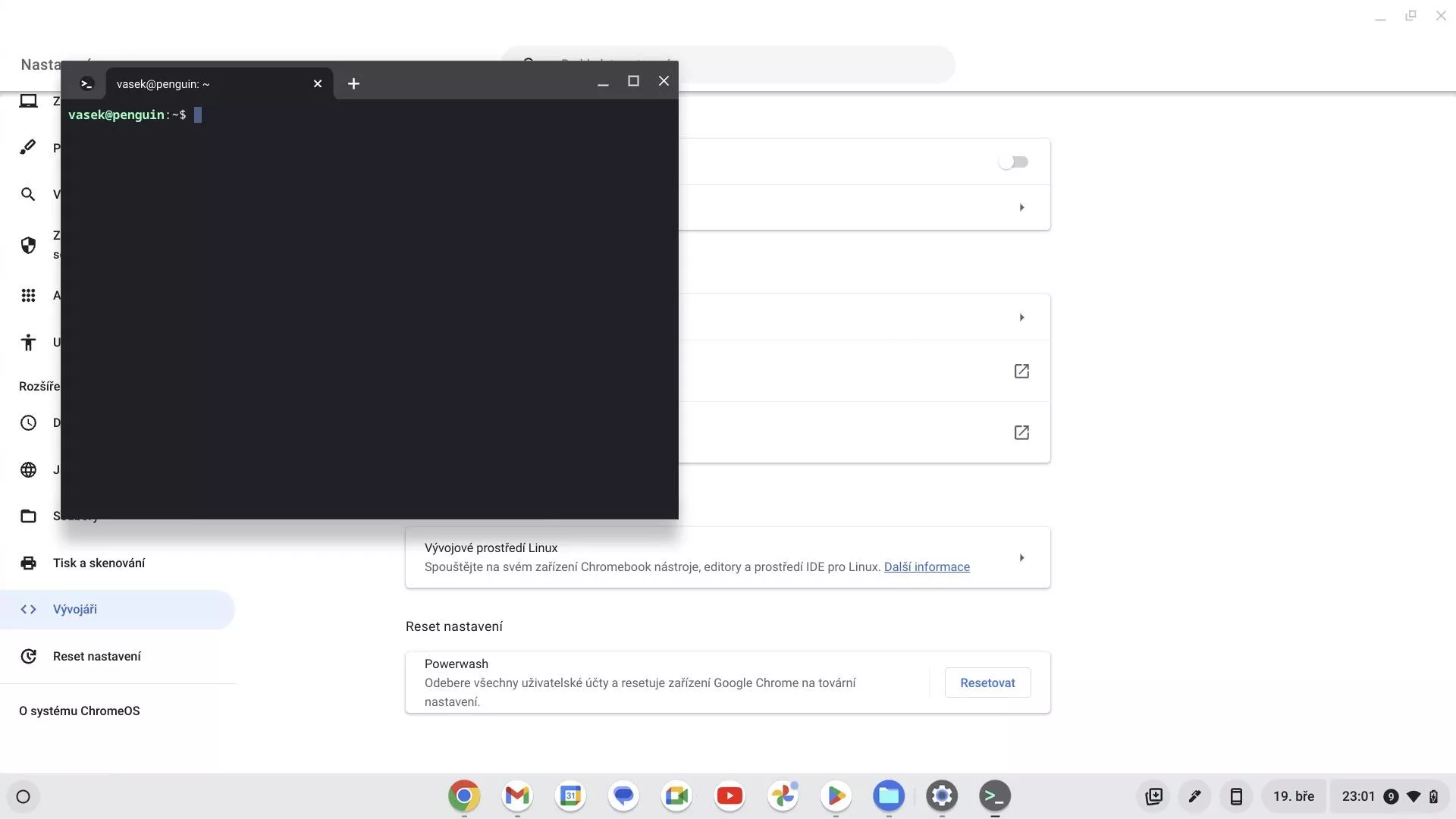This screenshot has height=819, width=1456.
Task: Open the status tray showing 23:01
Action: (1390, 796)
